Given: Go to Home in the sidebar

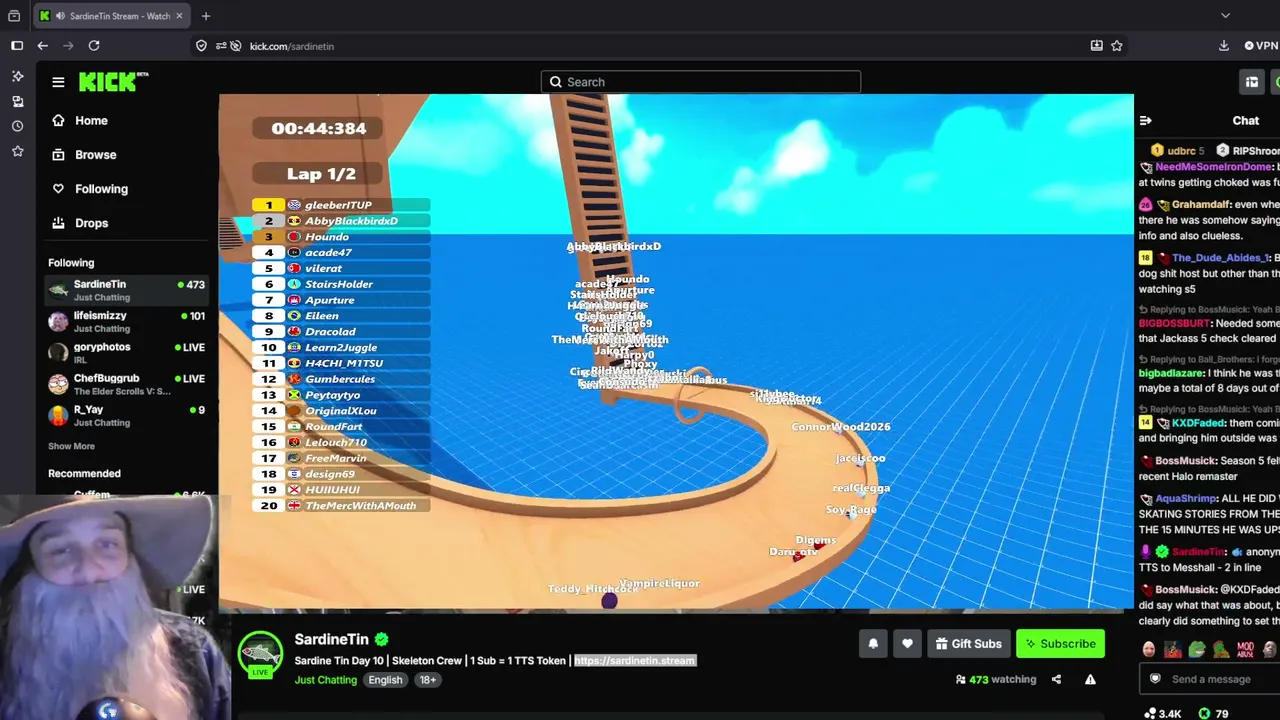Looking at the screenshot, I should (80, 121).
